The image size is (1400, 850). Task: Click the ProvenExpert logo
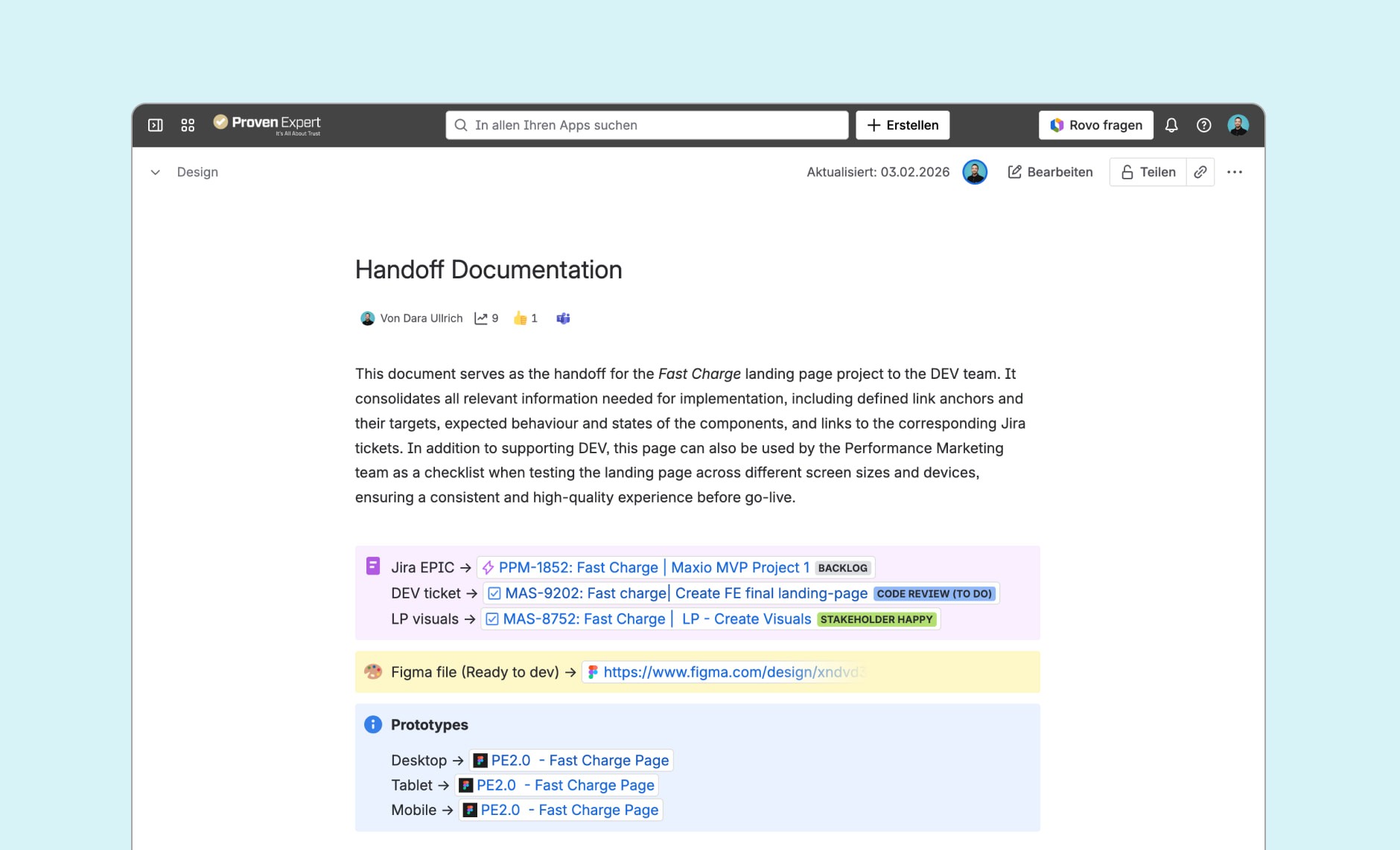coord(267,124)
